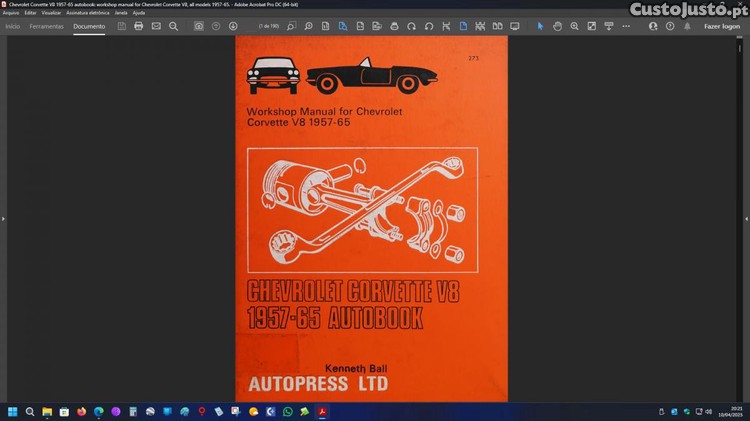The image size is (750, 421).
Task: Click the Save disk icon
Action: click(x=121, y=26)
